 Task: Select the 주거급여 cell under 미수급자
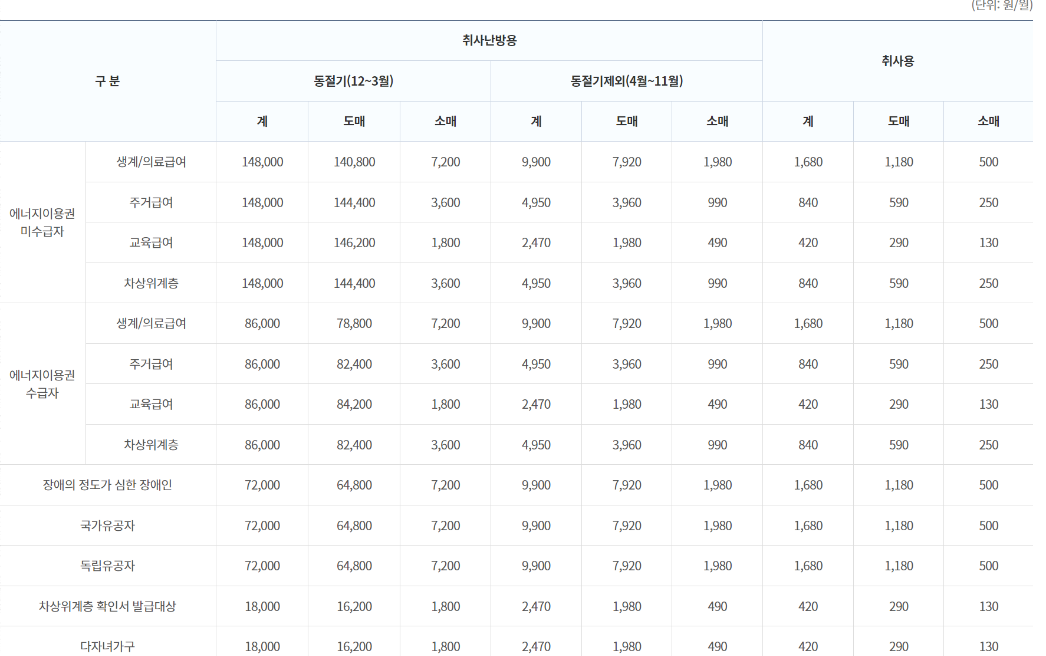(150, 202)
